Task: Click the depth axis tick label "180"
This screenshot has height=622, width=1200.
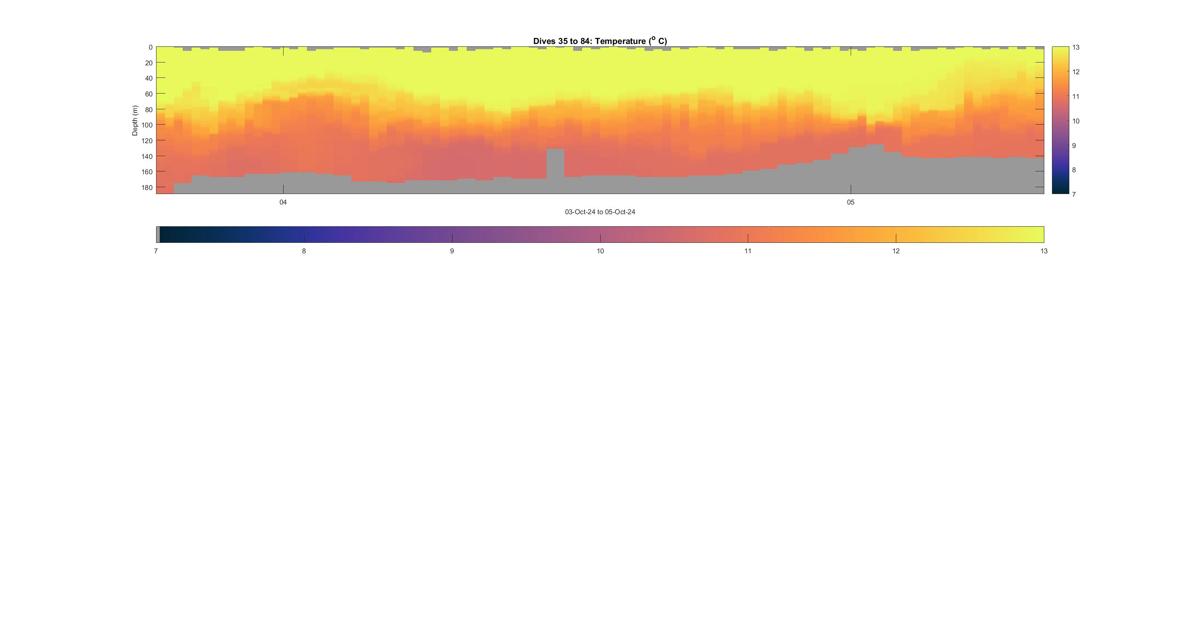Action: tap(146, 187)
